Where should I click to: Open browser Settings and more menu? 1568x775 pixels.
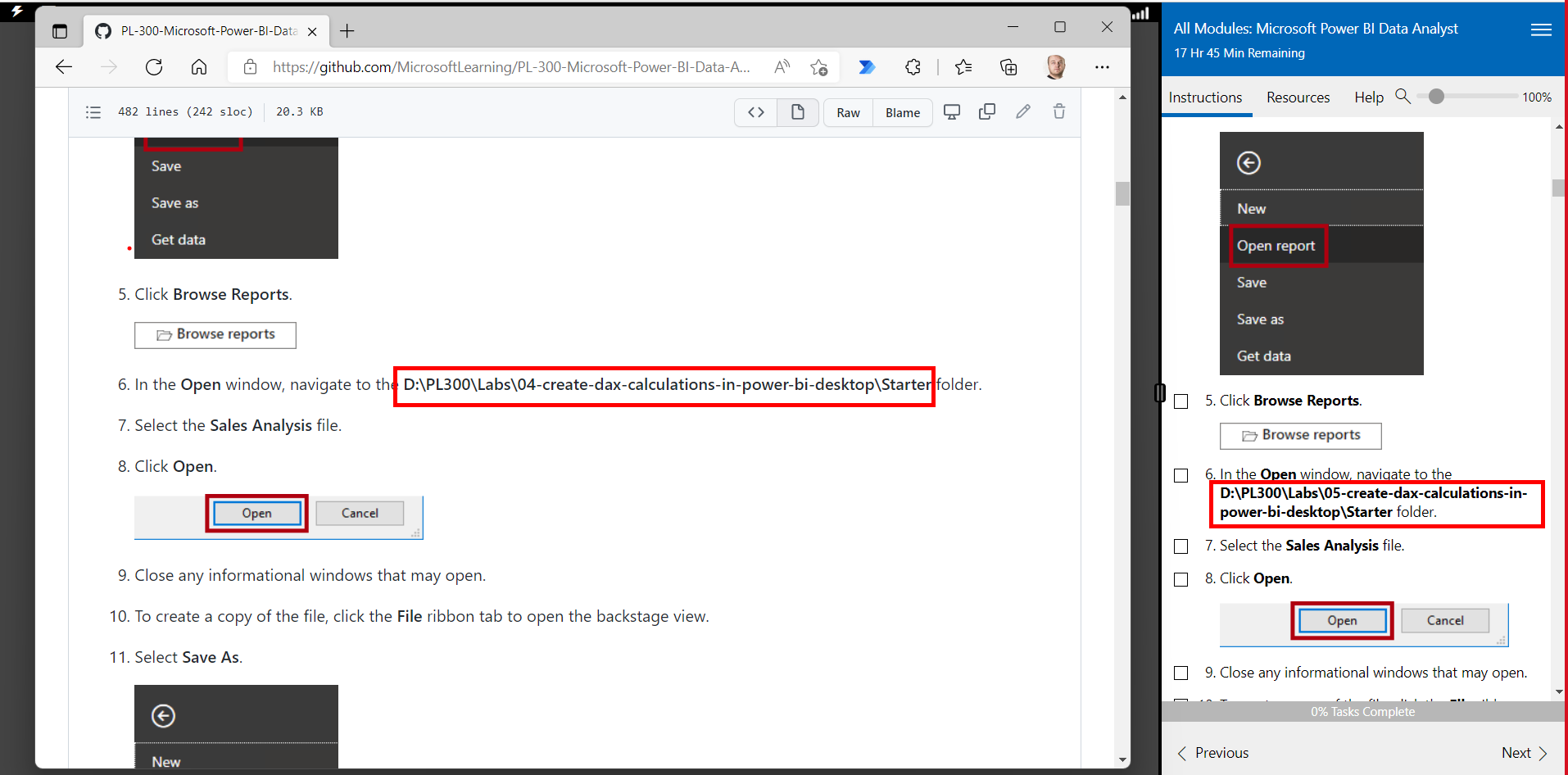pyautogui.click(x=1102, y=67)
